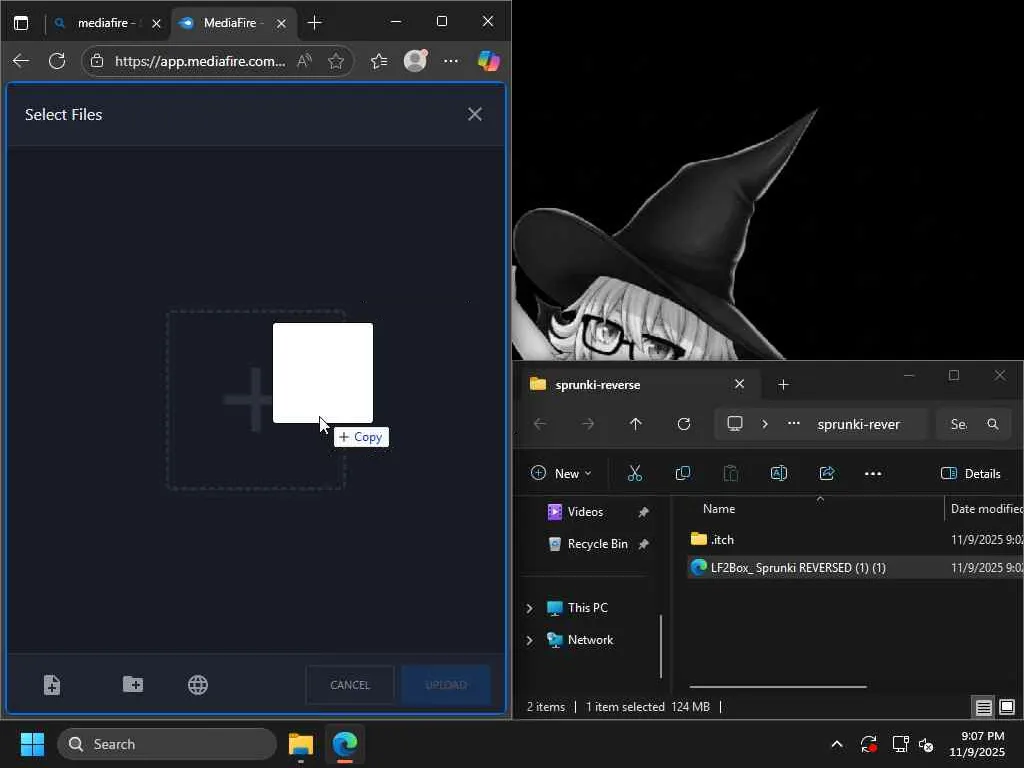Toggle the Details pane button
Viewport: 1024px width, 768px height.
(970, 473)
